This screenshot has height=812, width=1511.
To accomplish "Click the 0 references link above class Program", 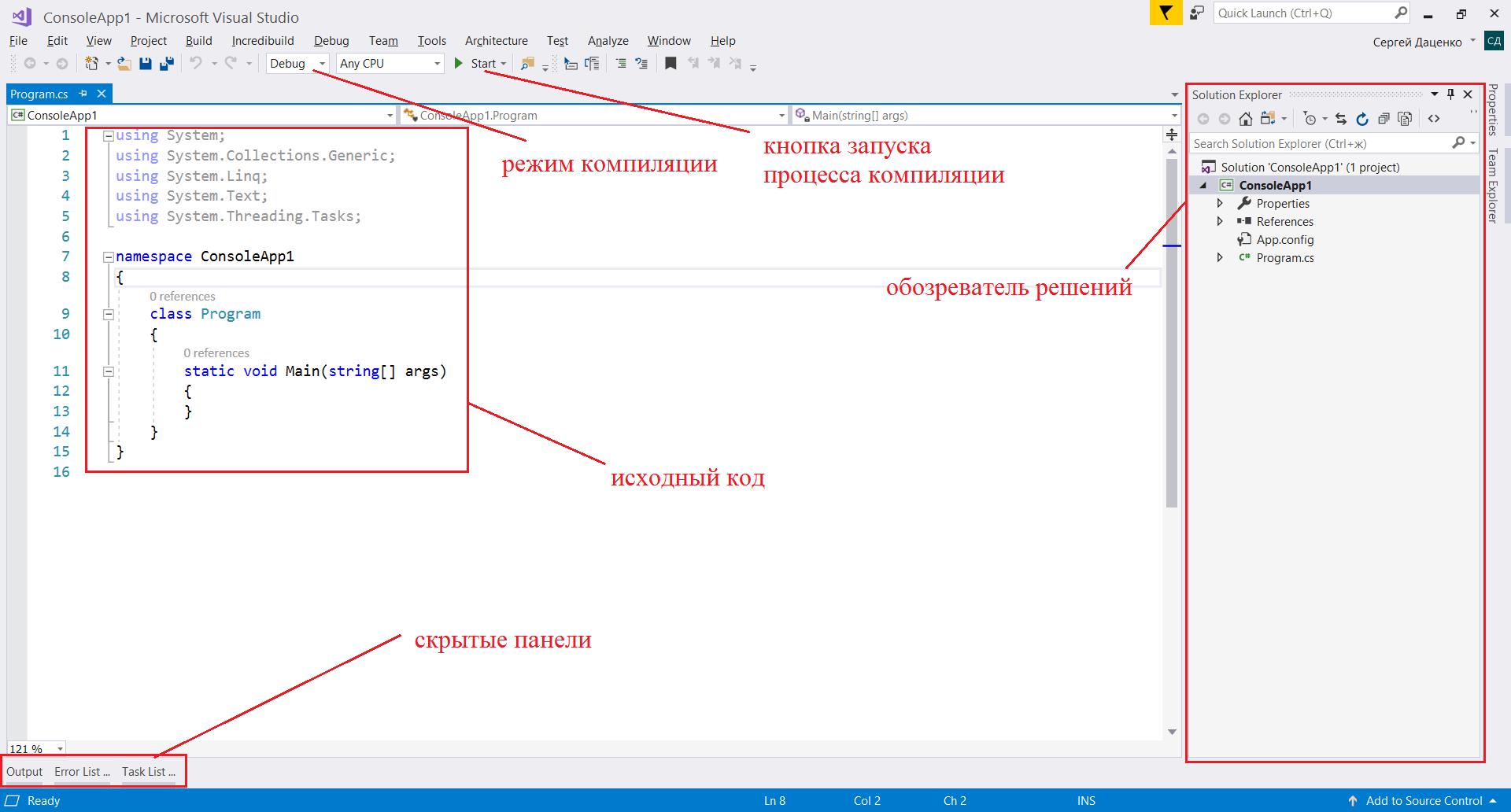I will 183,297.
